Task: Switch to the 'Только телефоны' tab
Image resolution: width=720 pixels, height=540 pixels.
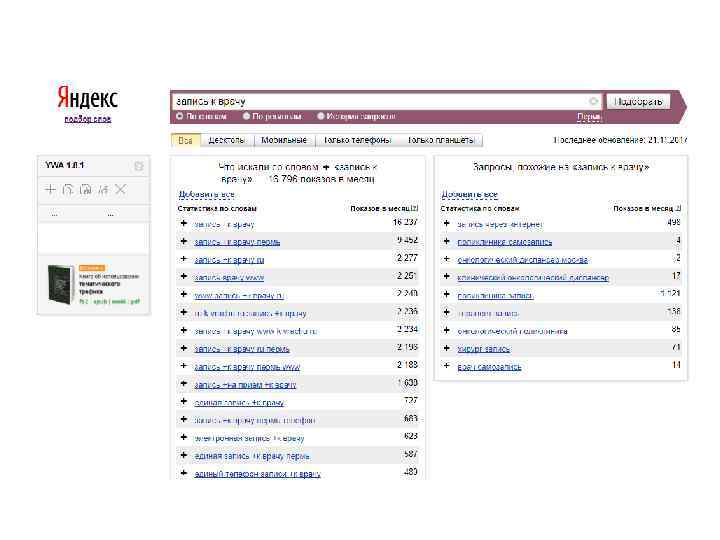Action: coord(356,141)
